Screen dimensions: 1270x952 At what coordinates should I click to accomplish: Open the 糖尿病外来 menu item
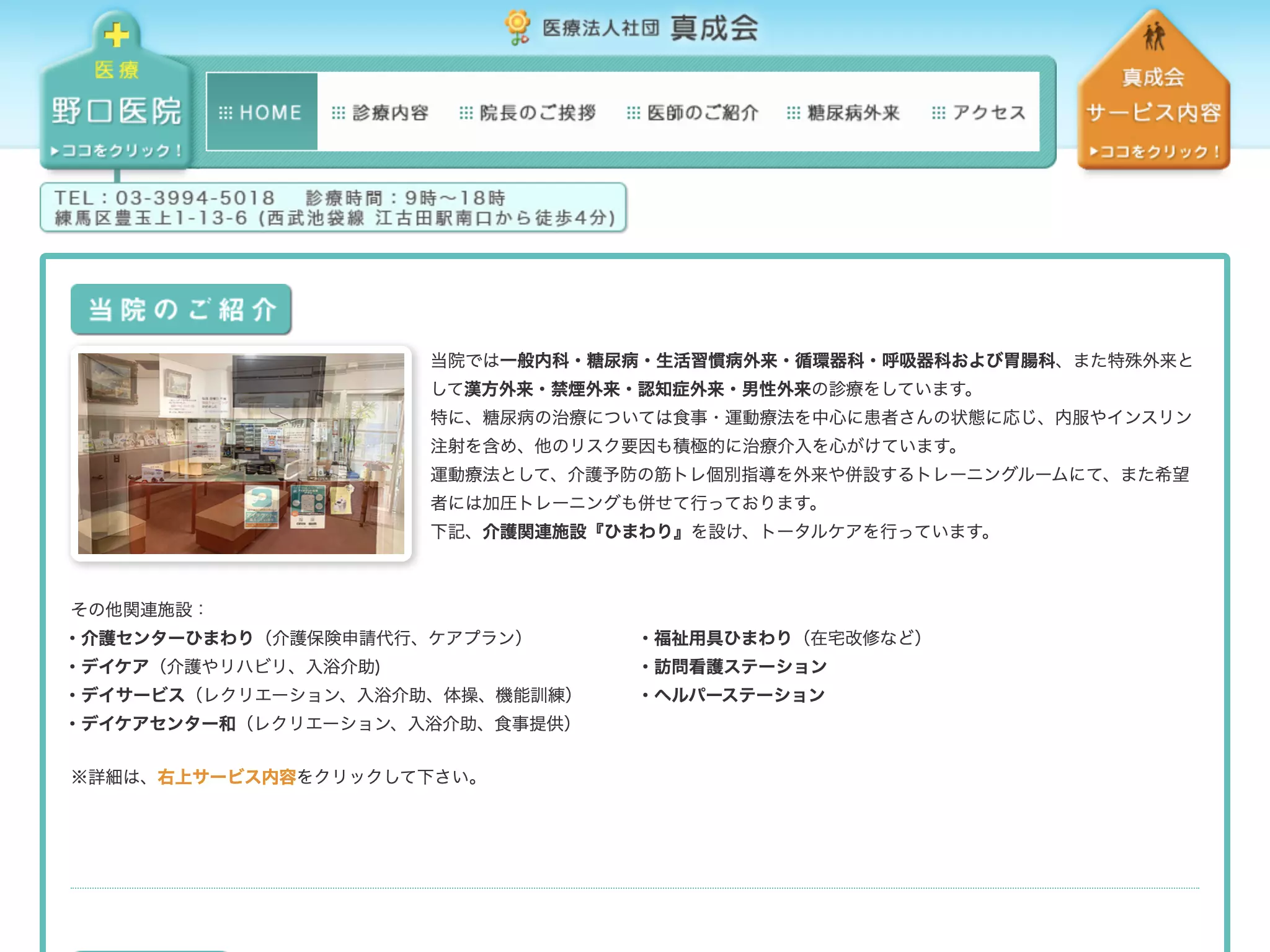tap(843, 113)
